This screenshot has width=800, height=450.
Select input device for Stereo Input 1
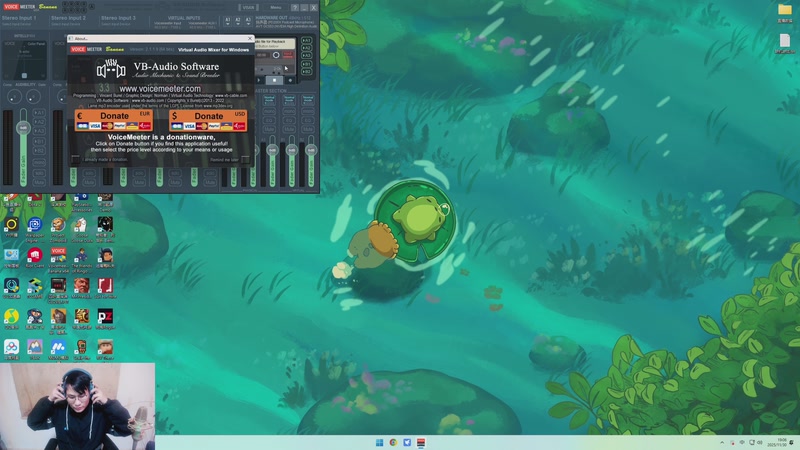15,24
